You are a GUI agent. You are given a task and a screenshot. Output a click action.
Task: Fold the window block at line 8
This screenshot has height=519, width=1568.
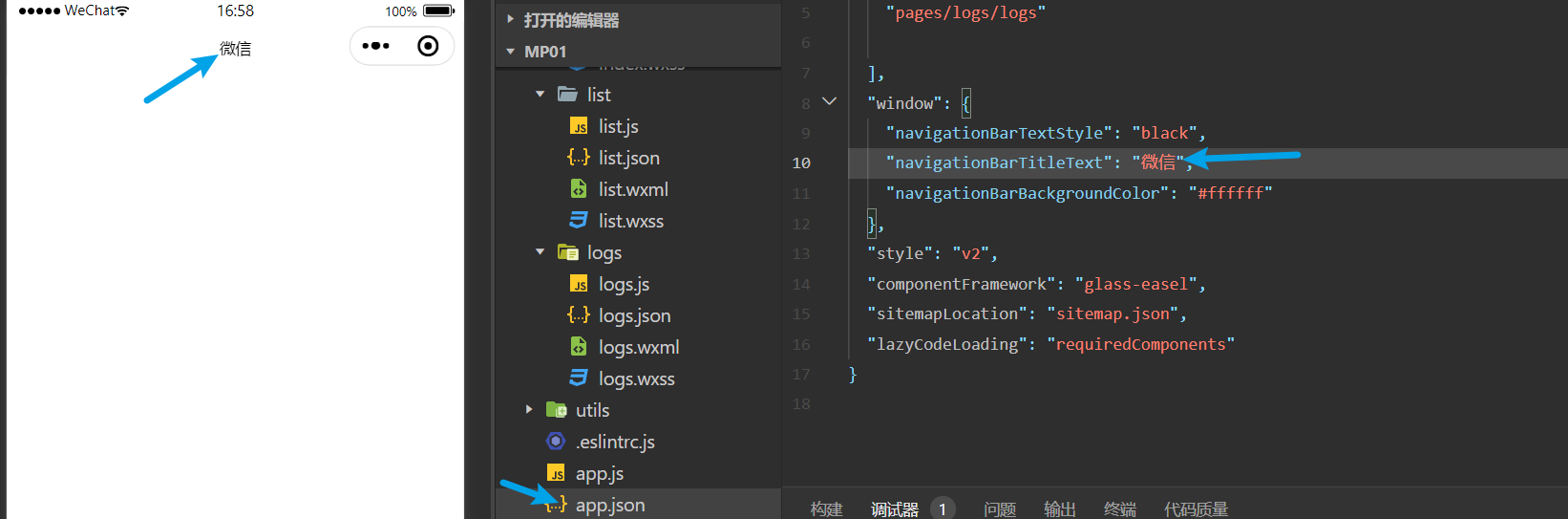(x=830, y=101)
